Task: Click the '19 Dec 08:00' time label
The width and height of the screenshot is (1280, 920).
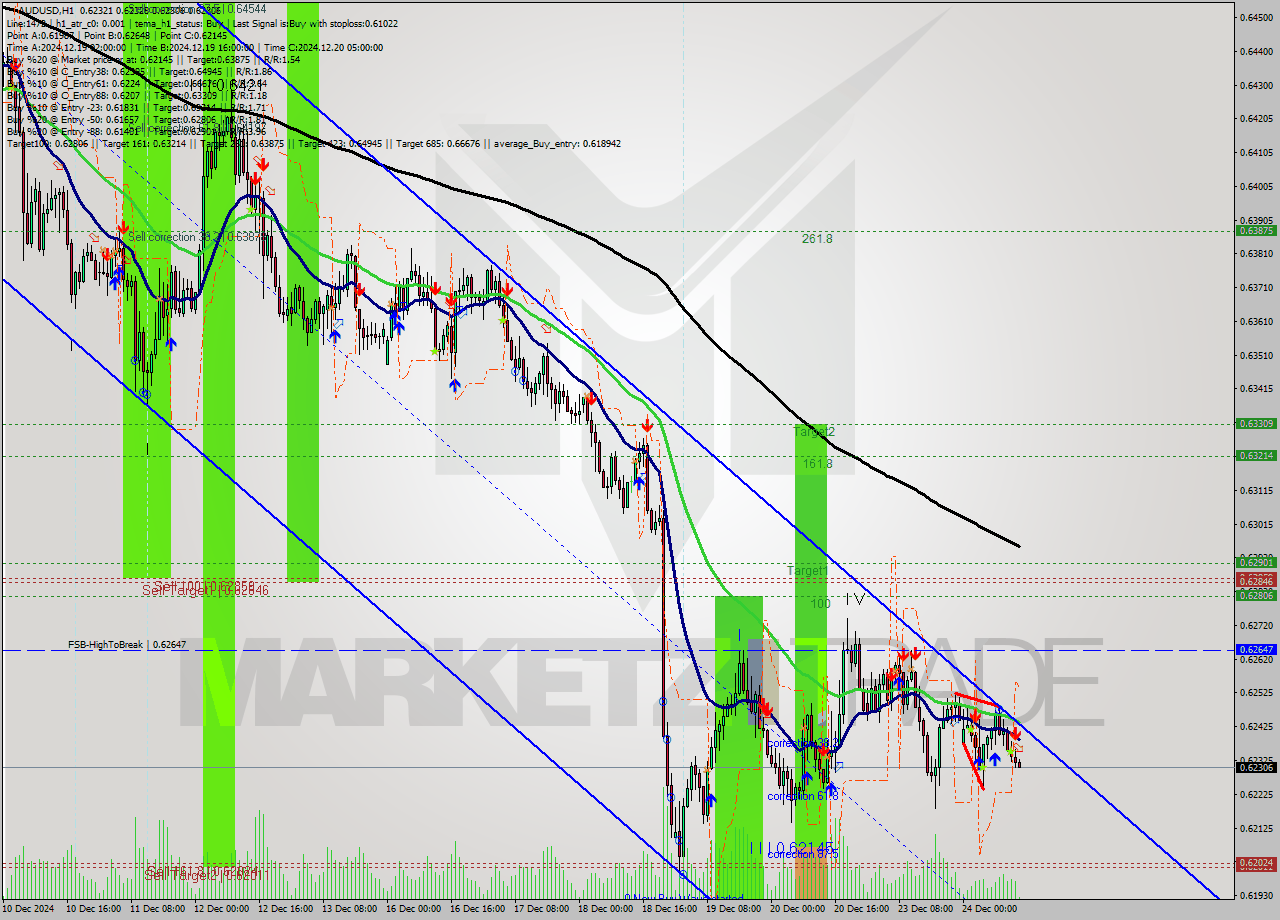Action: pos(731,909)
